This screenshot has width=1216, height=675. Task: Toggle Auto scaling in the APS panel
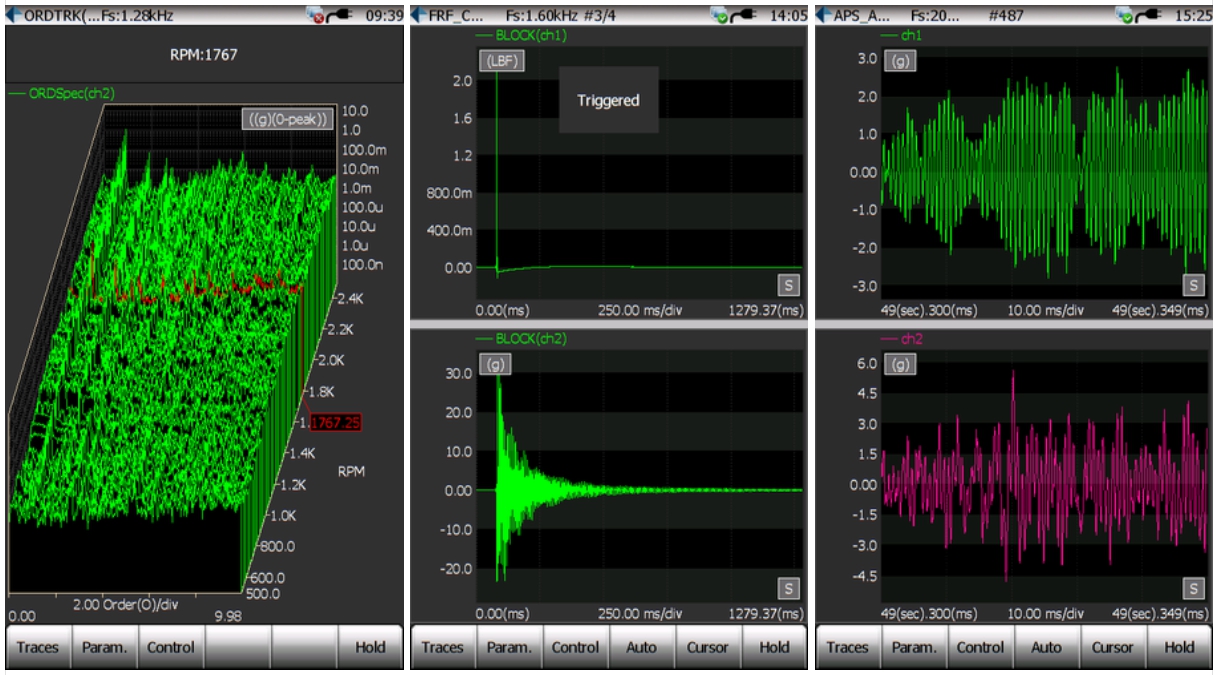pos(1046,647)
